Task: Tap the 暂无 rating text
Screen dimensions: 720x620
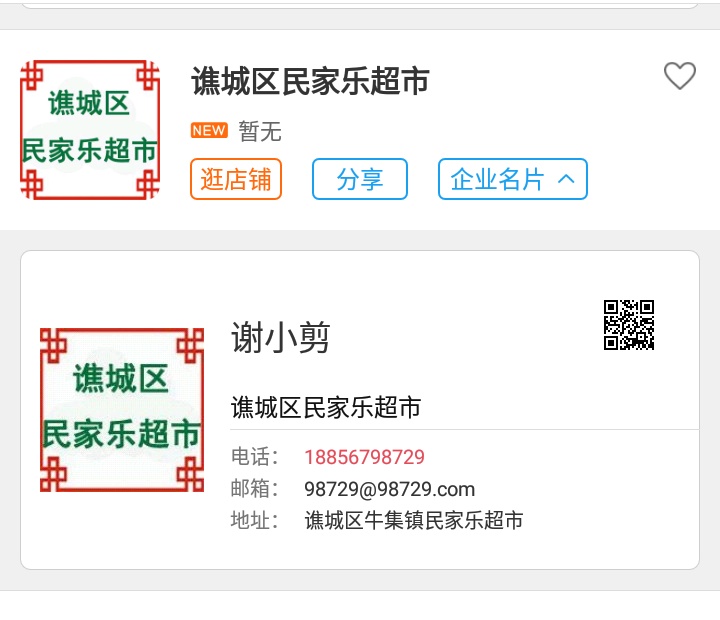Action: pos(260,131)
